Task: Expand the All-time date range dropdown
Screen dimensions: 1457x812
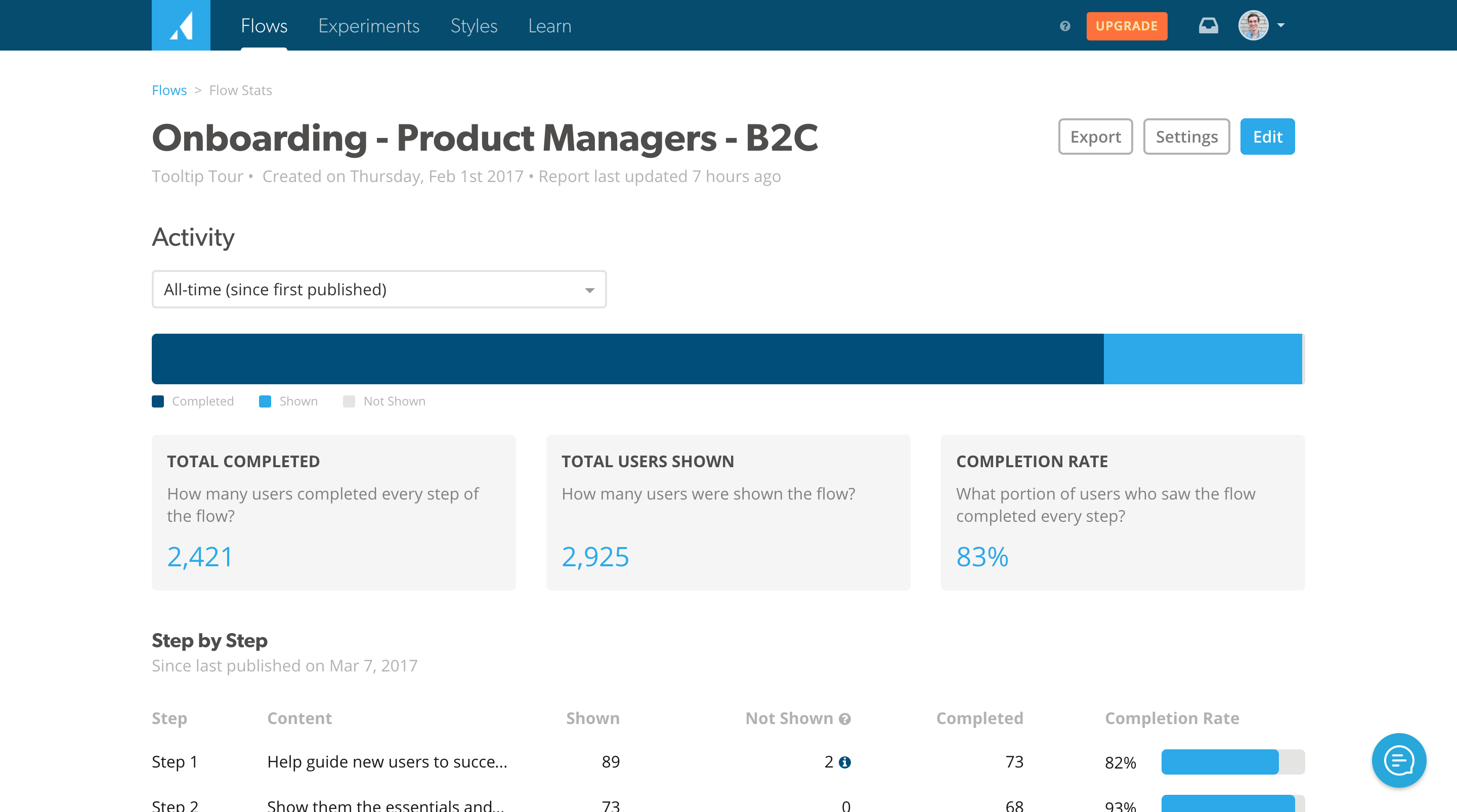Action: click(379, 290)
